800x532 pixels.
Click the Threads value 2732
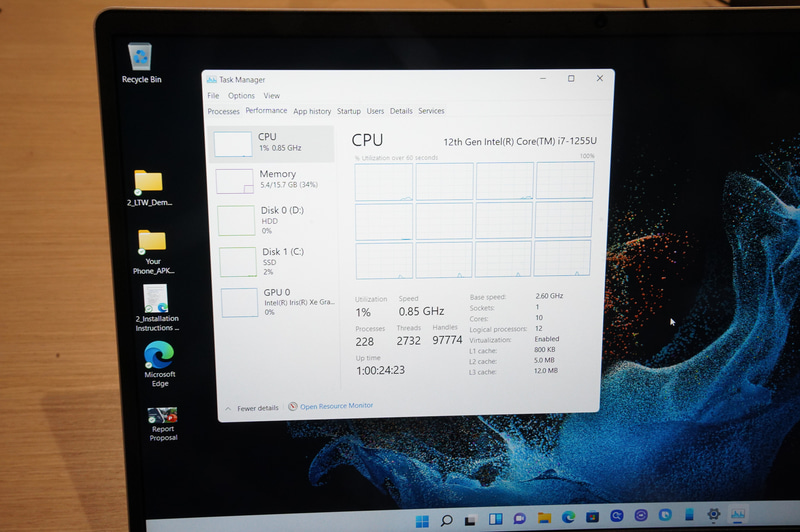pos(409,341)
